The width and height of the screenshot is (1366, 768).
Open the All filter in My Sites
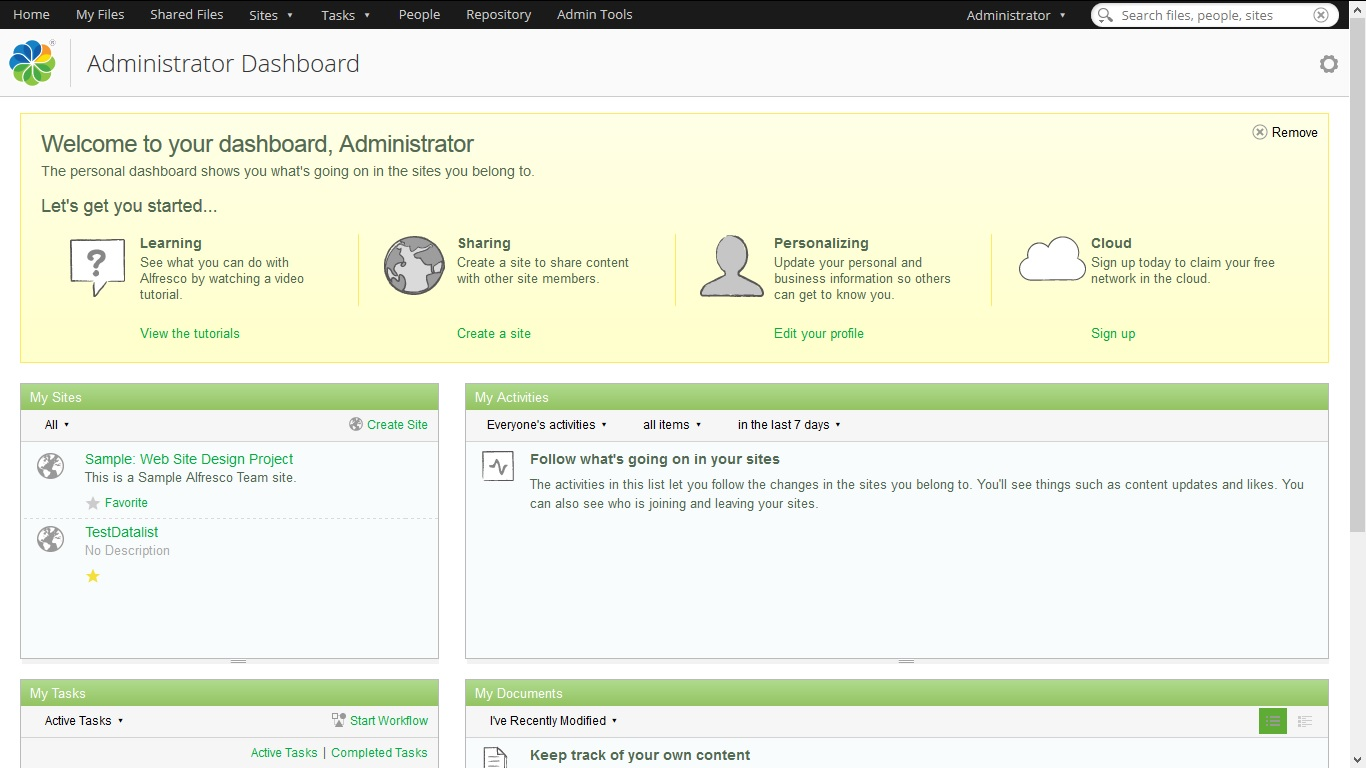pos(57,425)
